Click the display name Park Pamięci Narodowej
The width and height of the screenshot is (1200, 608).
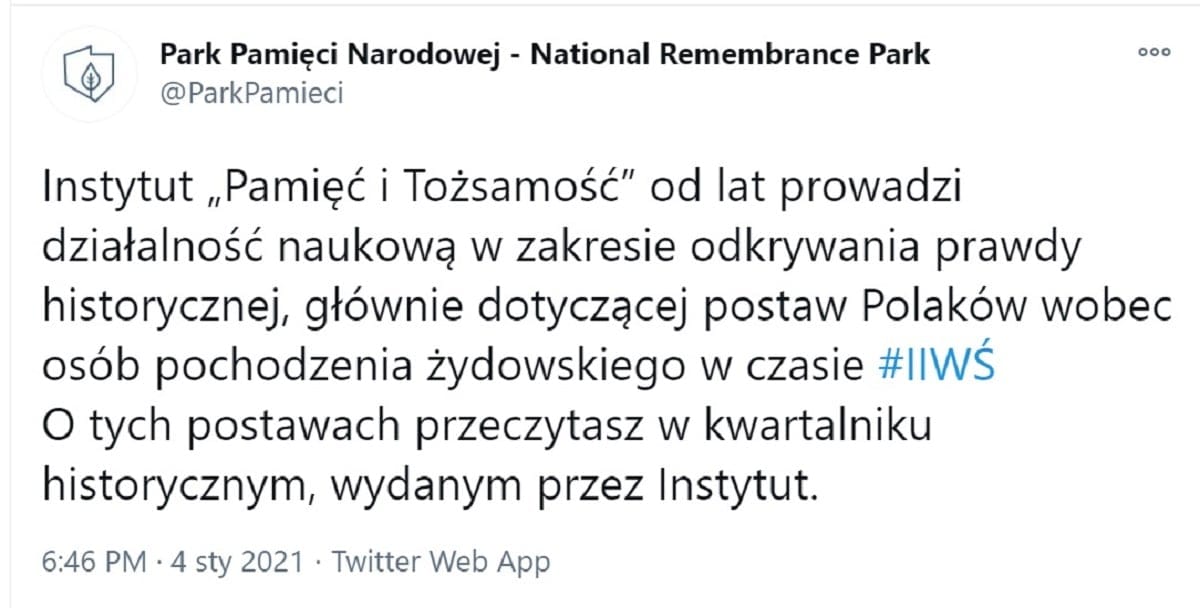pyautogui.click(x=331, y=55)
